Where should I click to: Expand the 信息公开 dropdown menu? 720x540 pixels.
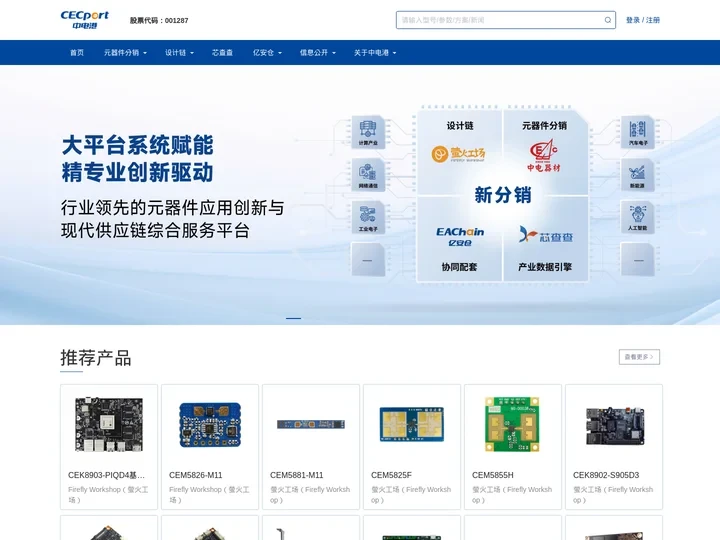317,53
